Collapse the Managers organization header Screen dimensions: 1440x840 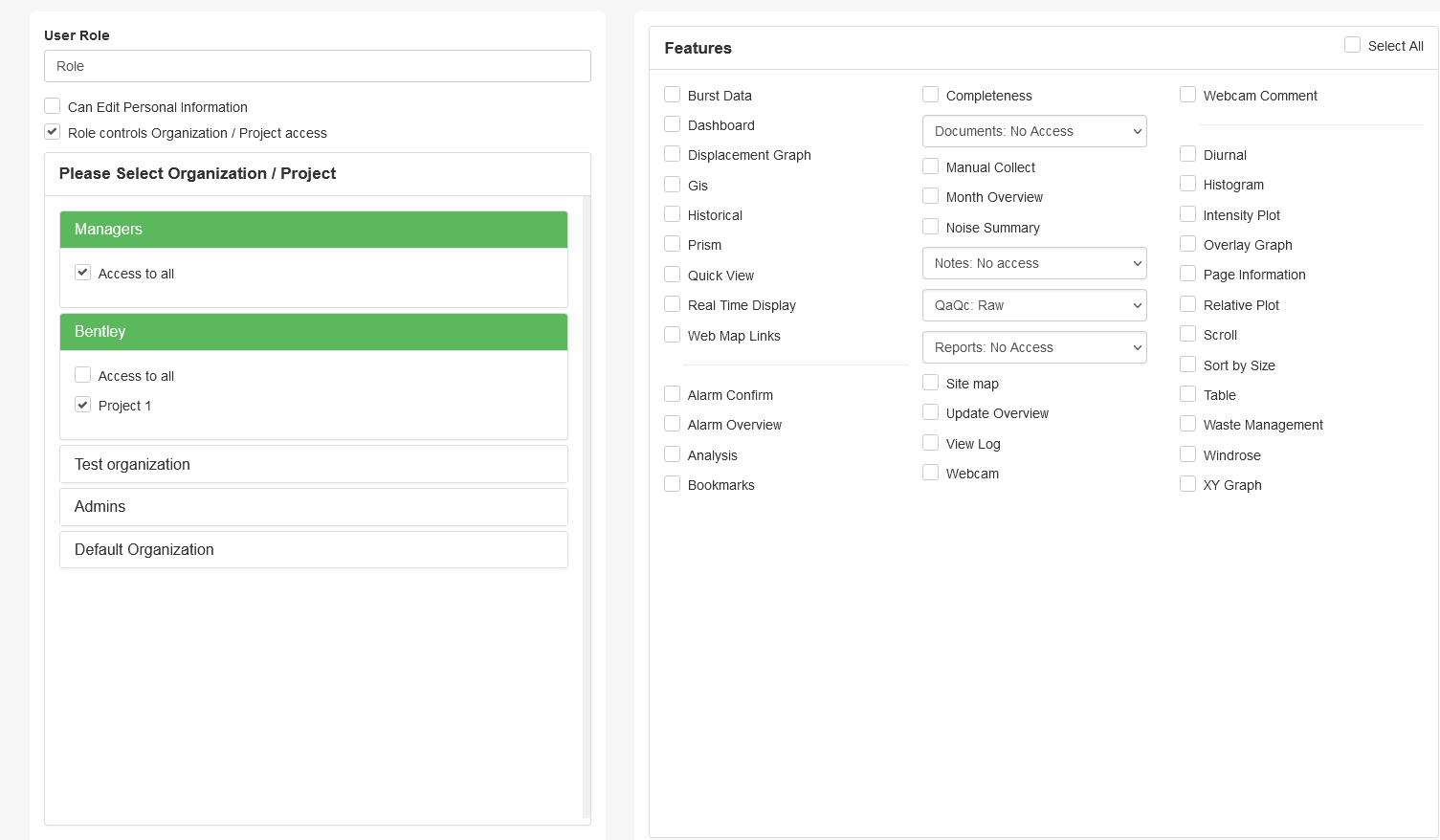[x=314, y=230]
